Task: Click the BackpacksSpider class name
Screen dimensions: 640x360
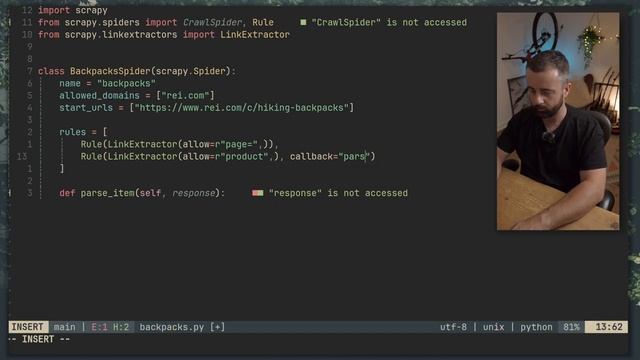Action: [110, 71]
